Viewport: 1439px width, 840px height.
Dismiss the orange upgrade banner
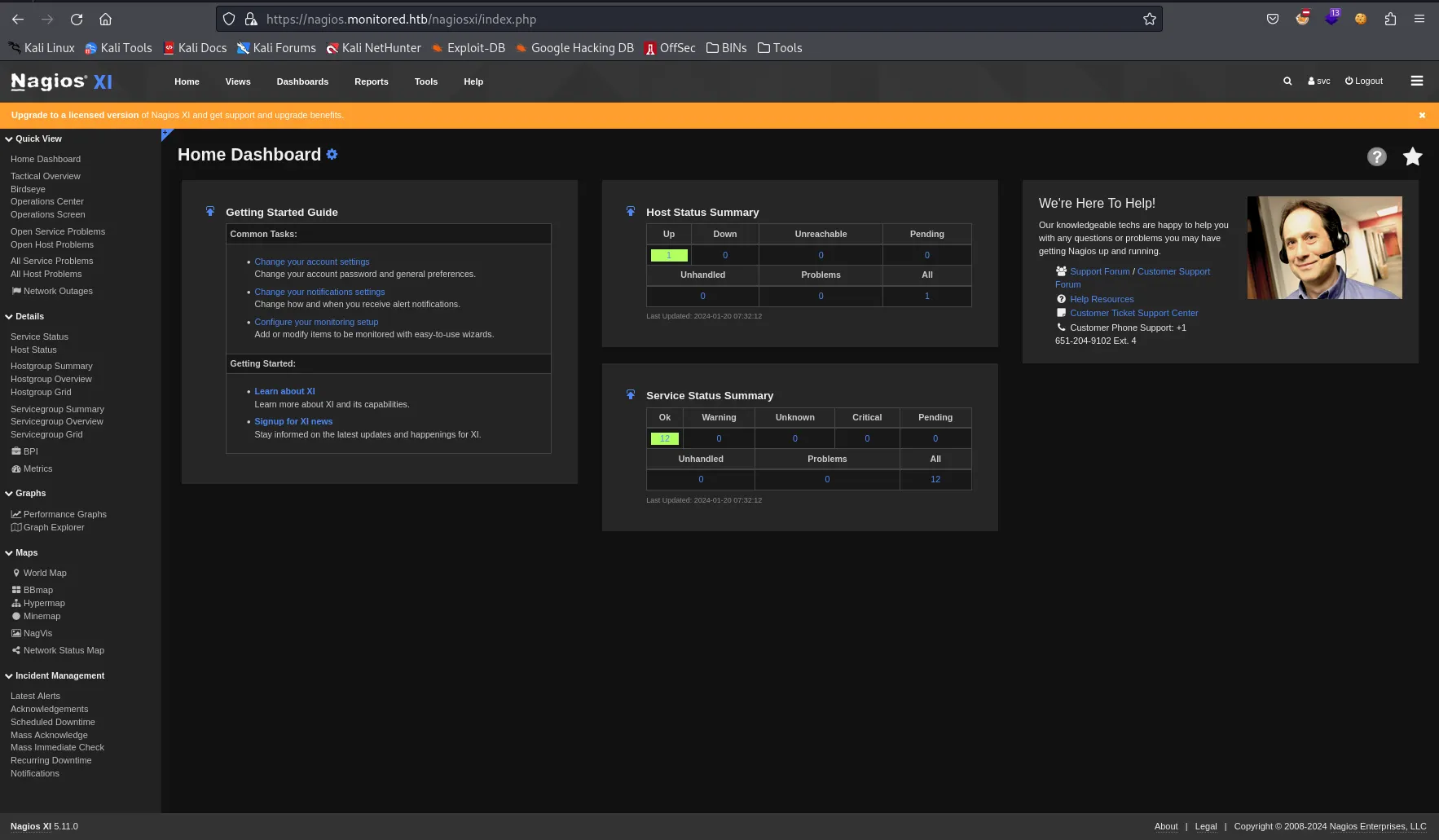1422,116
